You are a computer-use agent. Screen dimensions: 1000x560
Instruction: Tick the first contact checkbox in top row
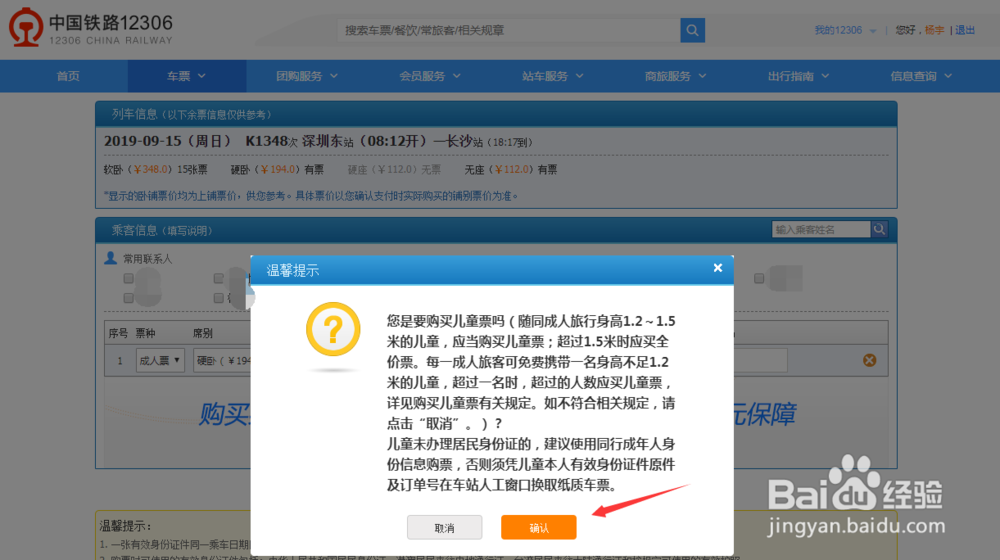pyautogui.click(x=129, y=278)
